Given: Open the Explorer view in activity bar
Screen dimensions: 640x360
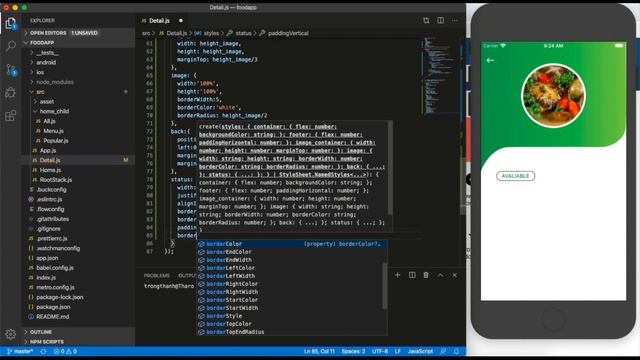Looking at the screenshot, I should click(11, 24).
